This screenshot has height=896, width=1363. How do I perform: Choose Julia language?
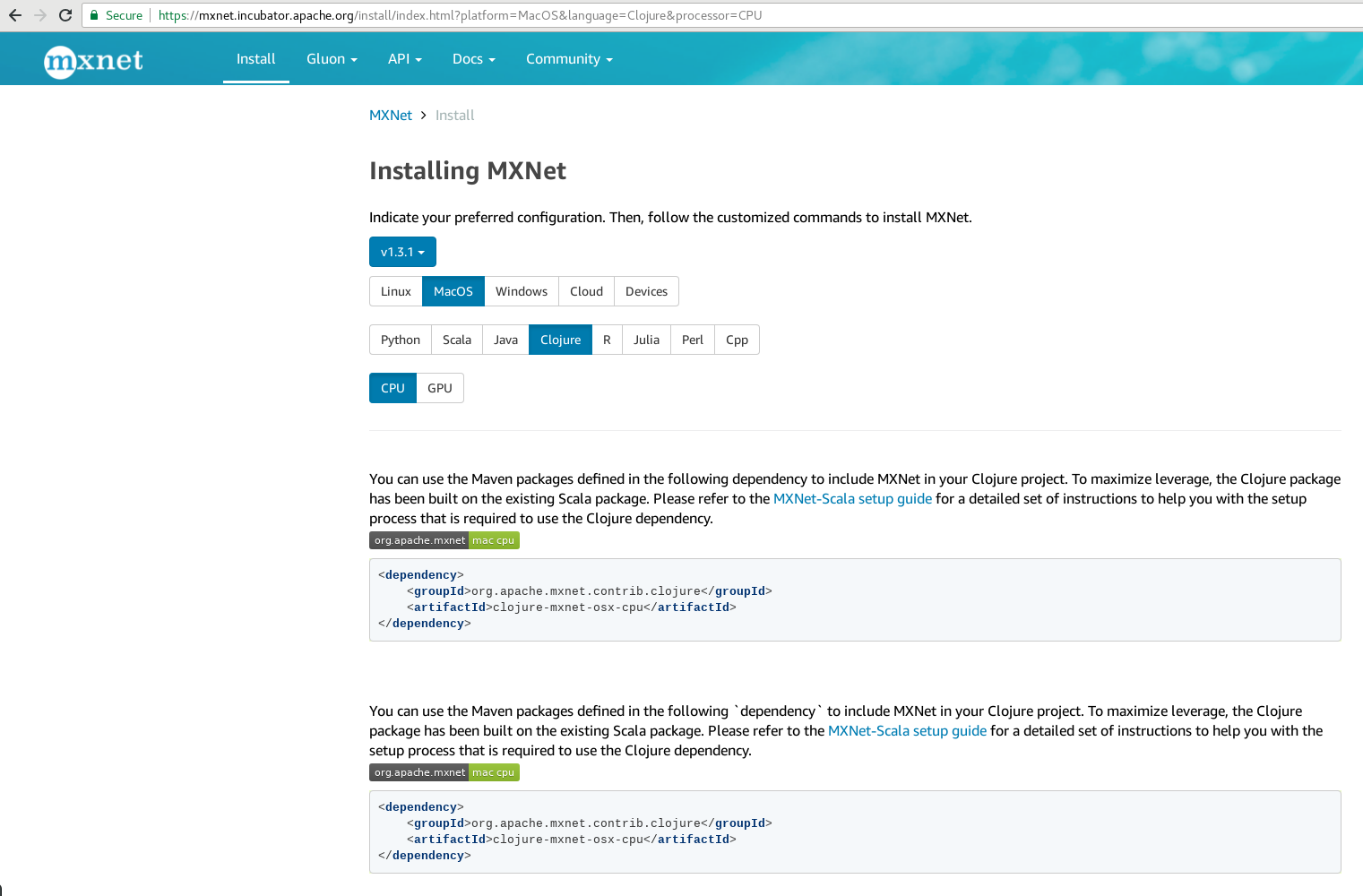tap(646, 340)
